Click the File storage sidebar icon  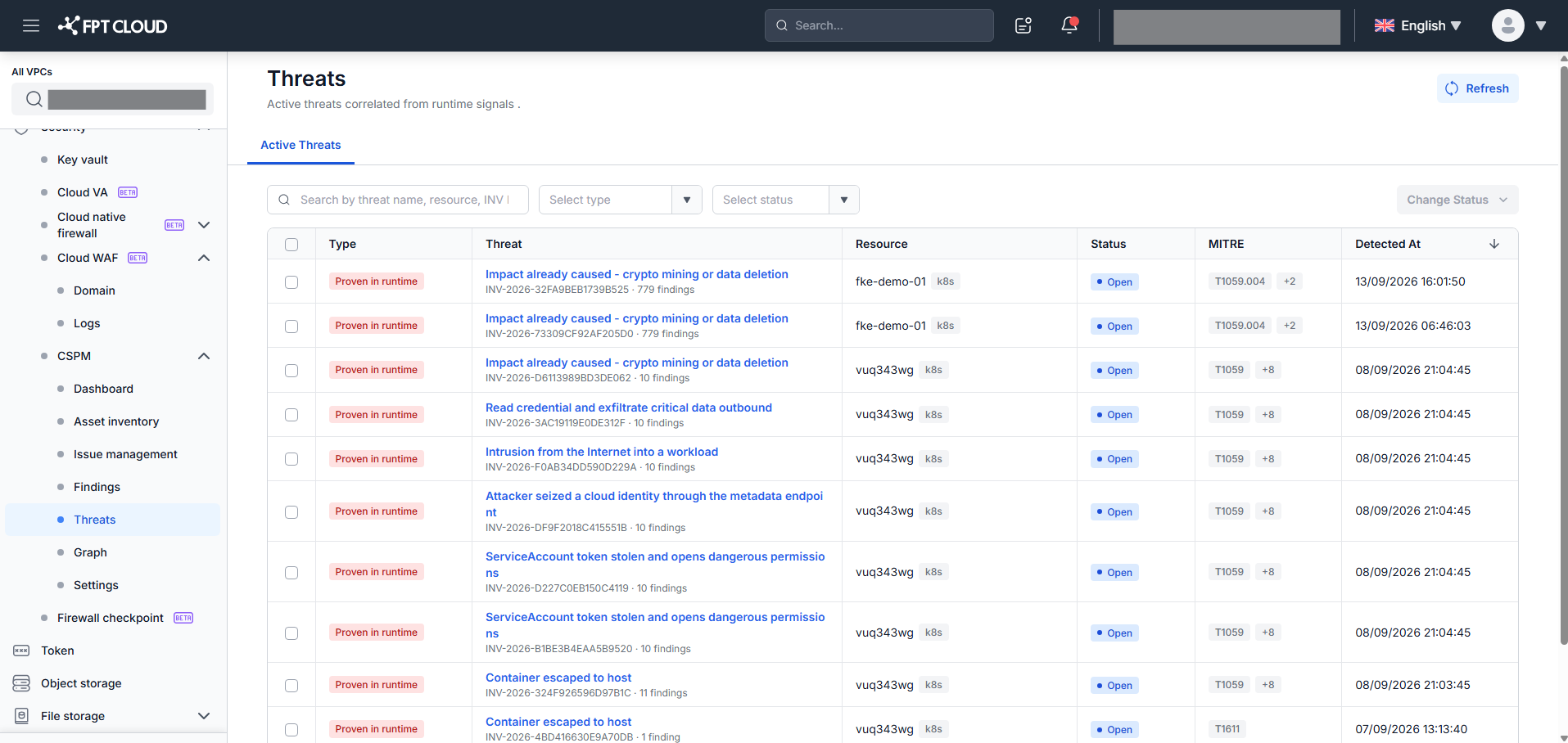tap(21, 716)
